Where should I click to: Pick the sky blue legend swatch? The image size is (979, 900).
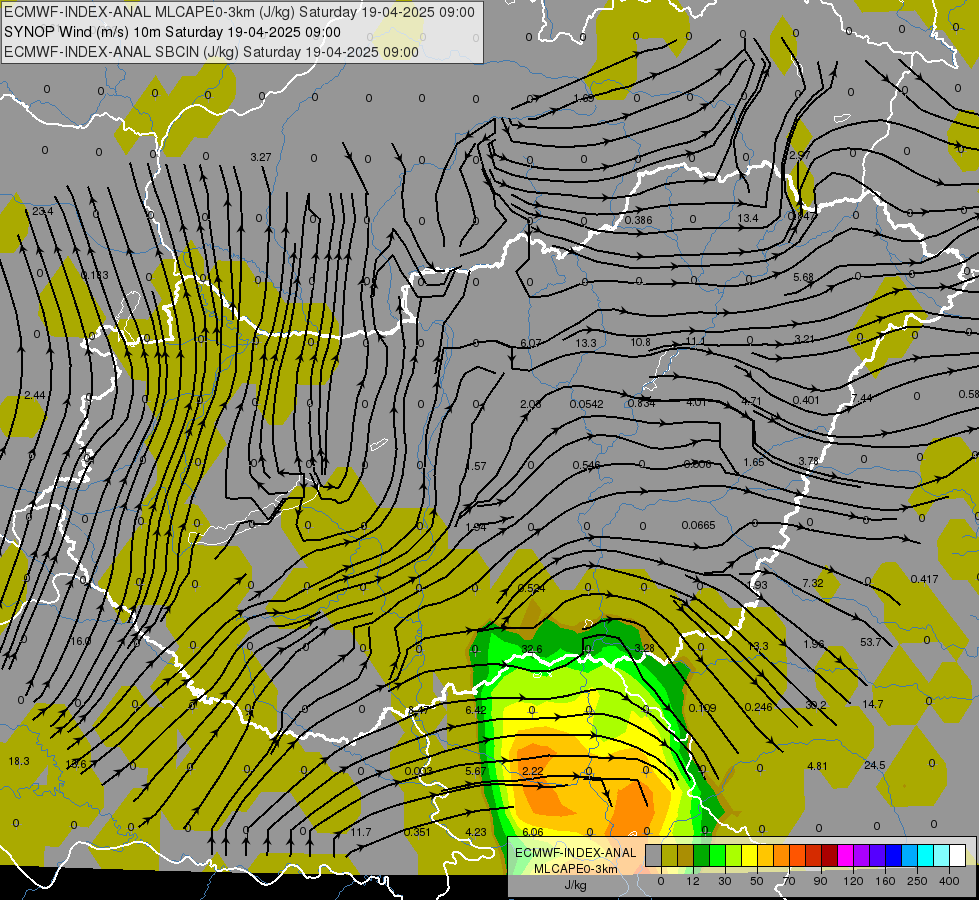910,855
